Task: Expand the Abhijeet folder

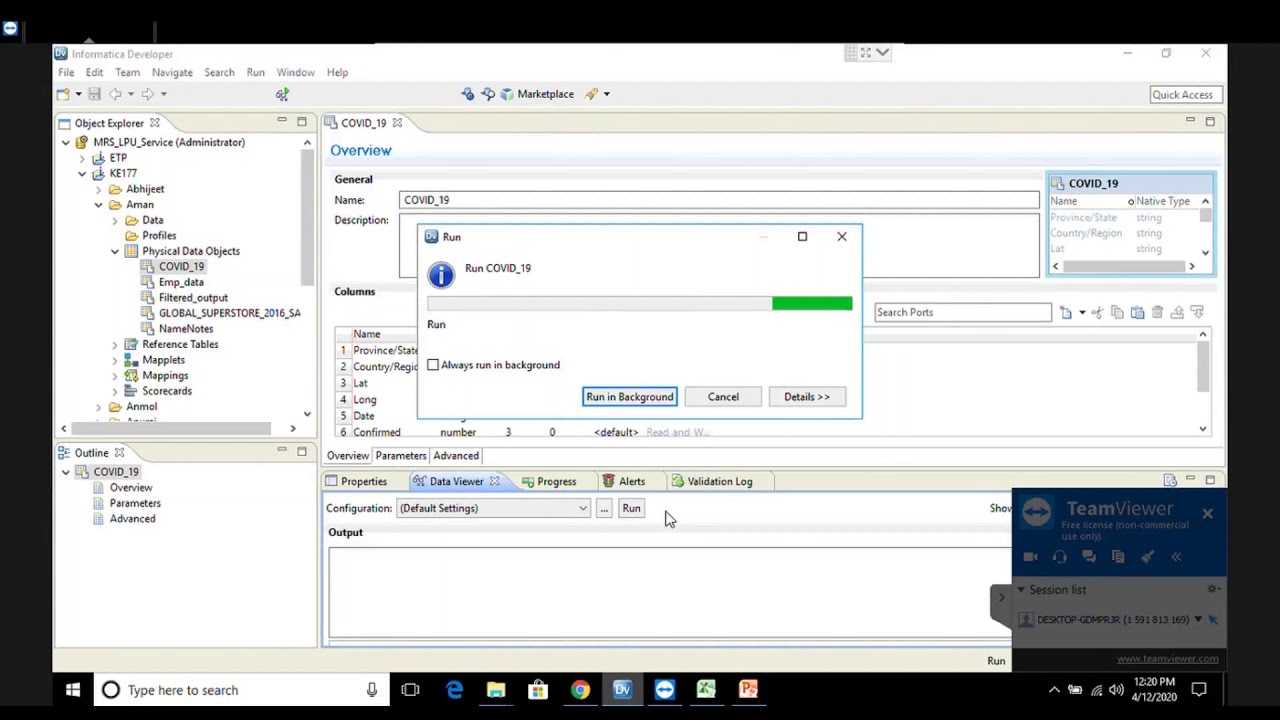Action: (x=98, y=189)
